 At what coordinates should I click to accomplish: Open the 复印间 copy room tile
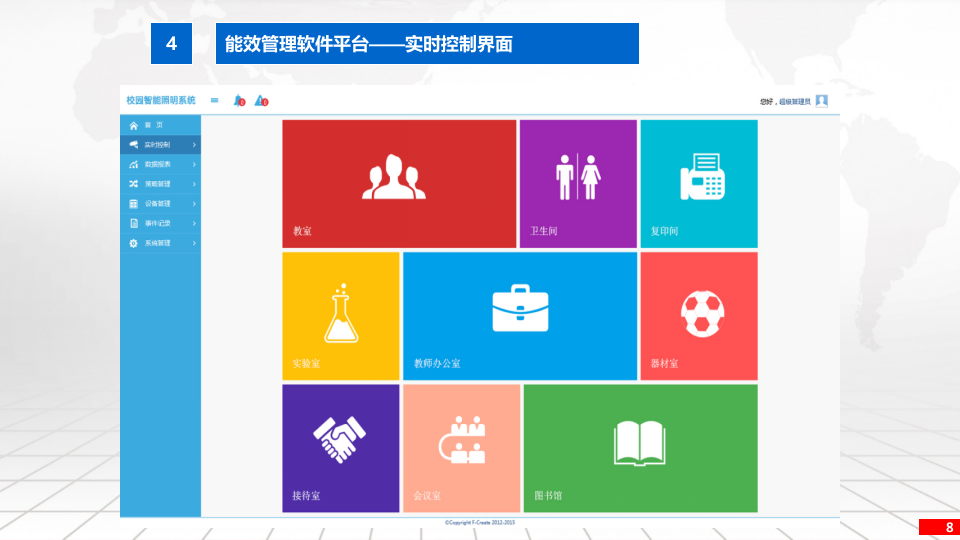tap(699, 184)
